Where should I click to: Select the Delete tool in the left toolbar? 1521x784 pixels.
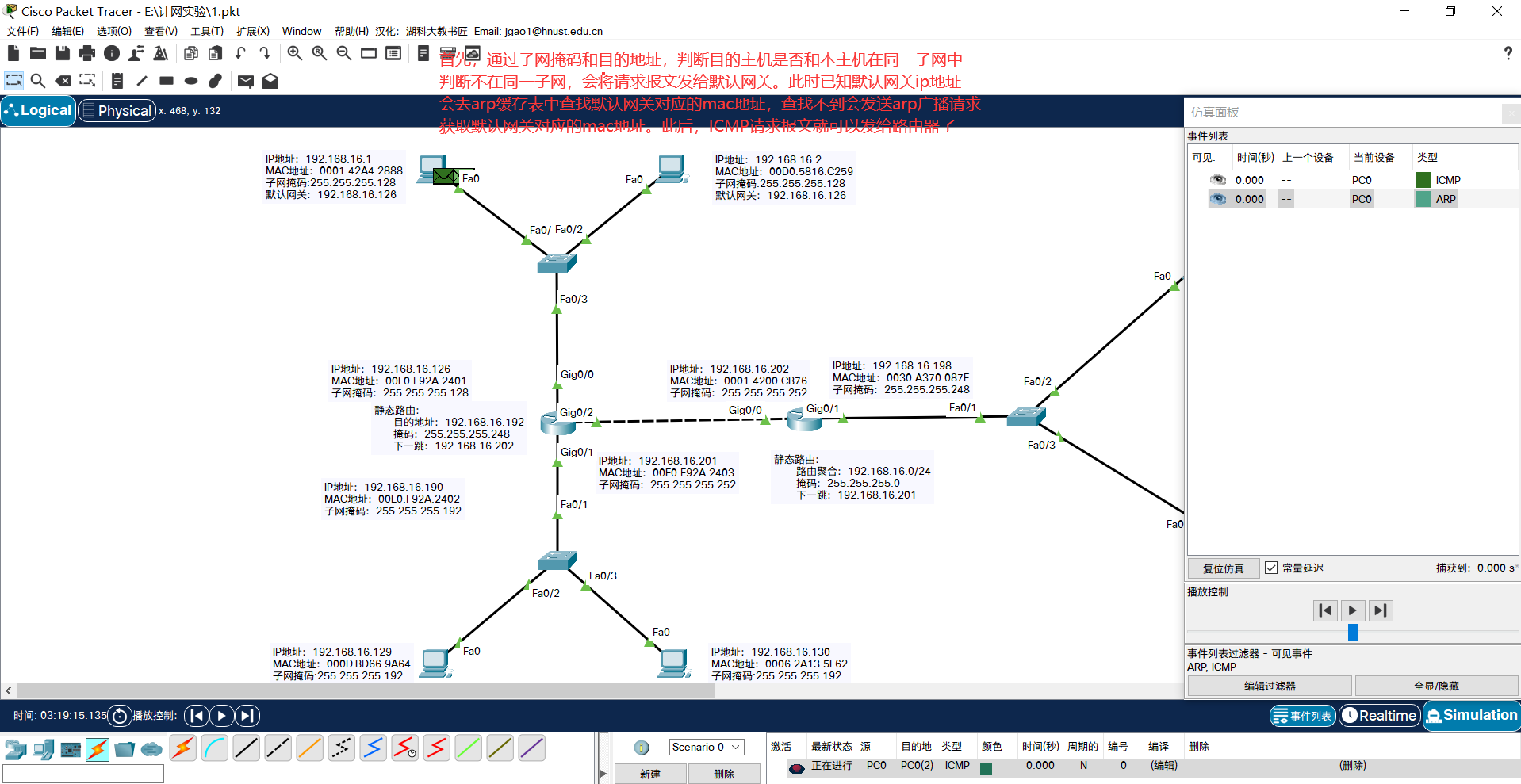63,80
